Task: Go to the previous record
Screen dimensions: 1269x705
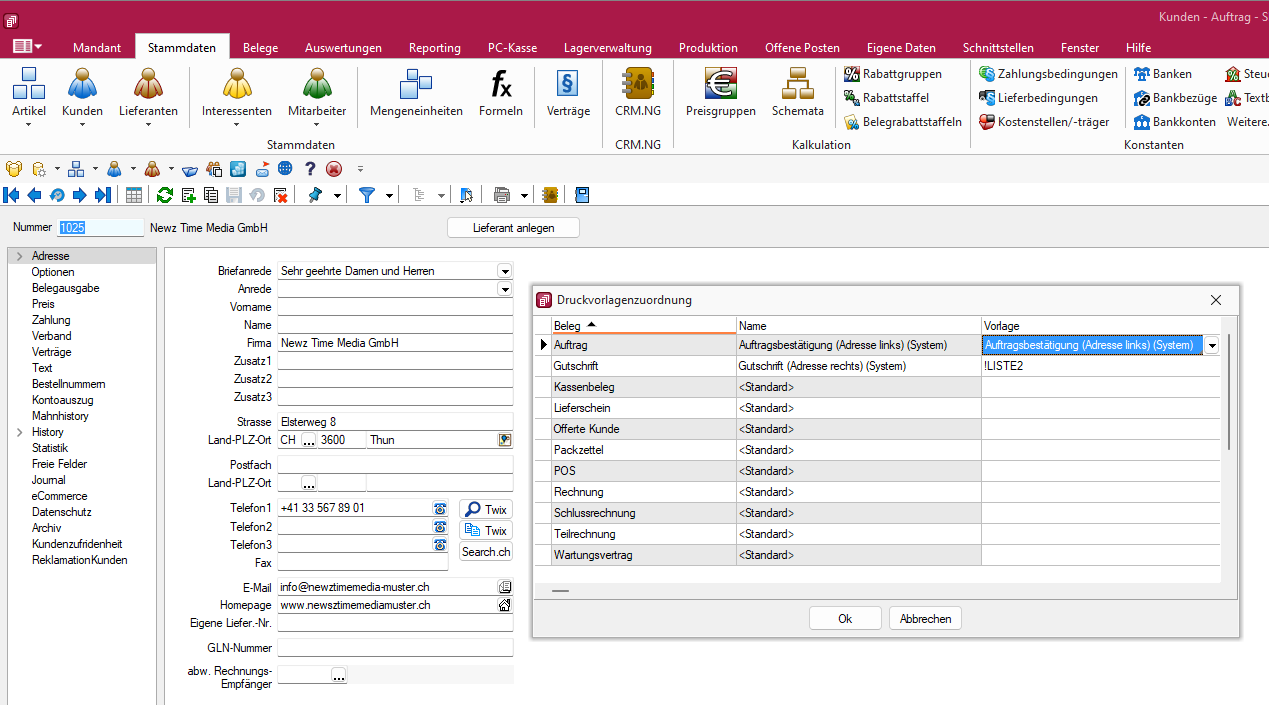Action: (34, 195)
